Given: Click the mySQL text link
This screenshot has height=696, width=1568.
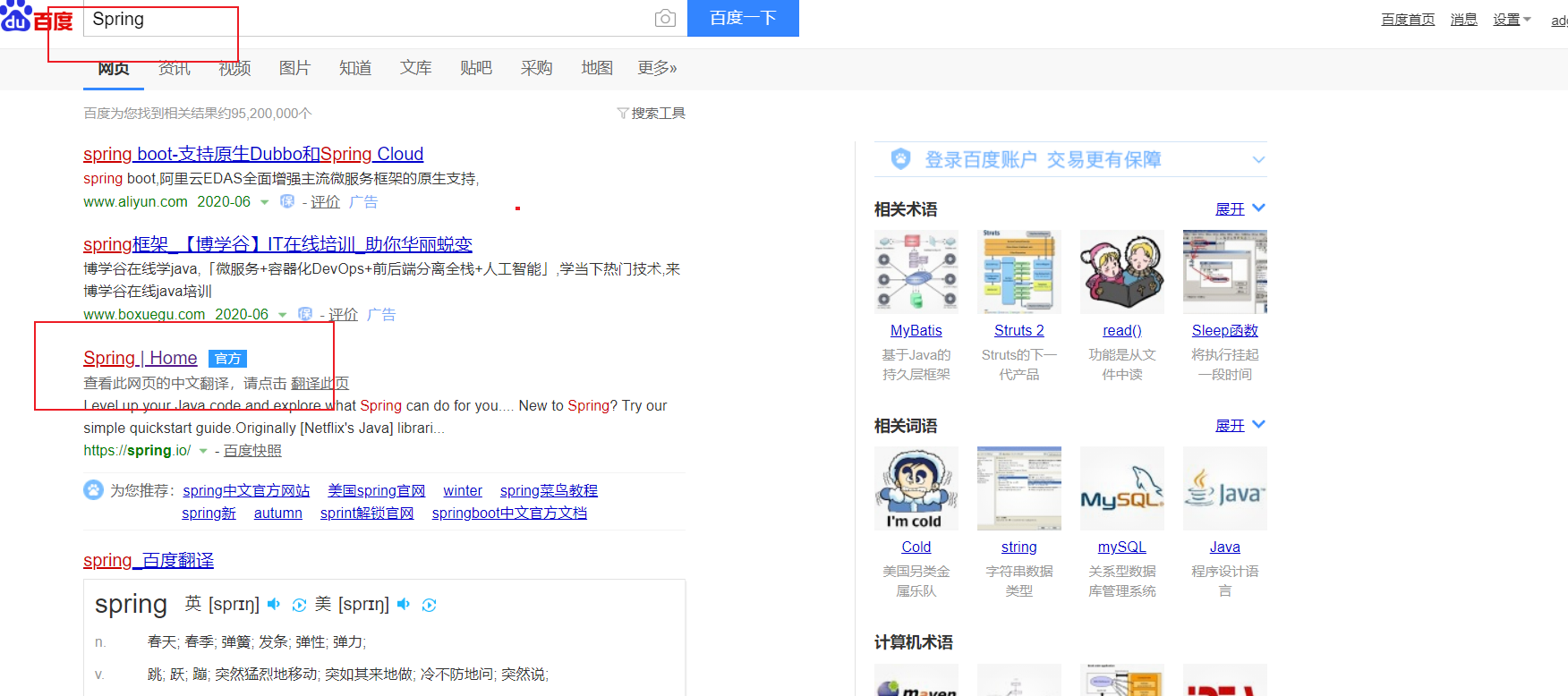Looking at the screenshot, I should [1122, 547].
